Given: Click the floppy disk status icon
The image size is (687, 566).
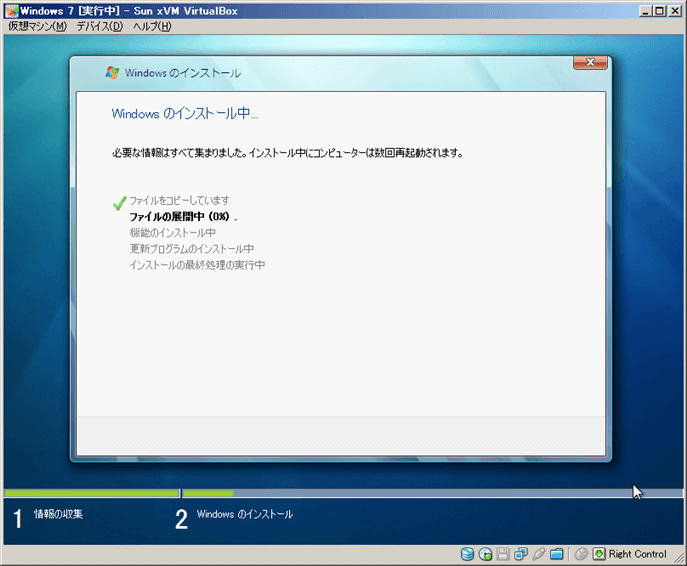Looking at the screenshot, I should point(503,554).
